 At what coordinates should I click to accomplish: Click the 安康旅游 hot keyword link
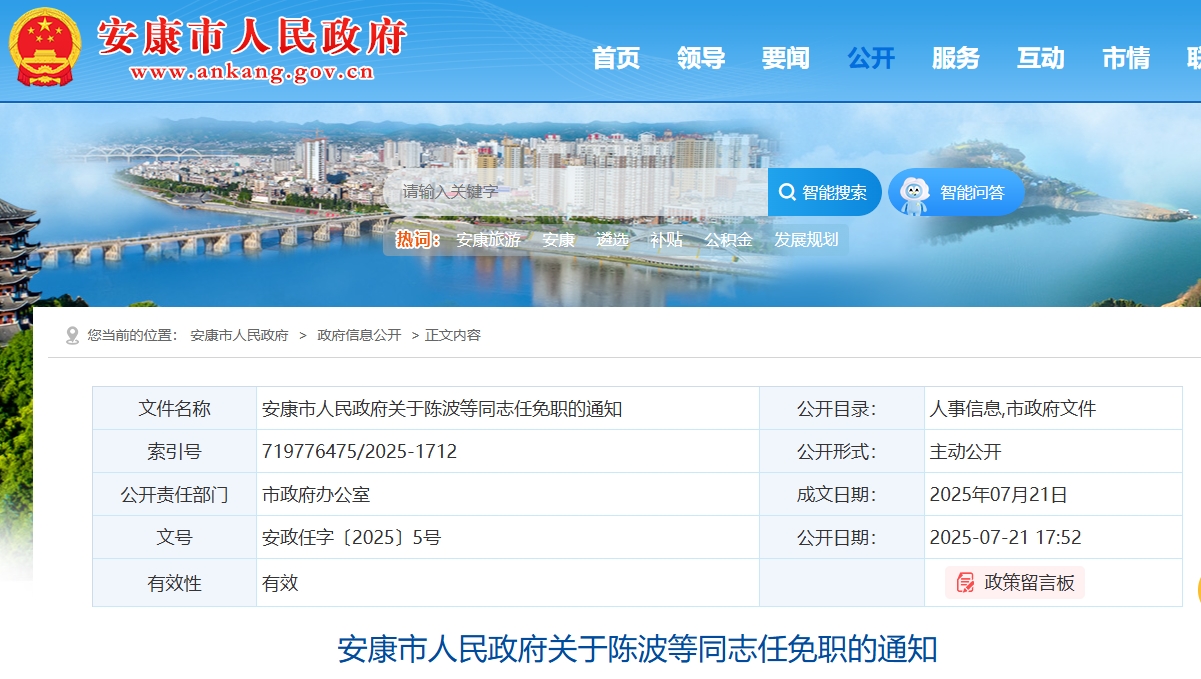(488, 240)
